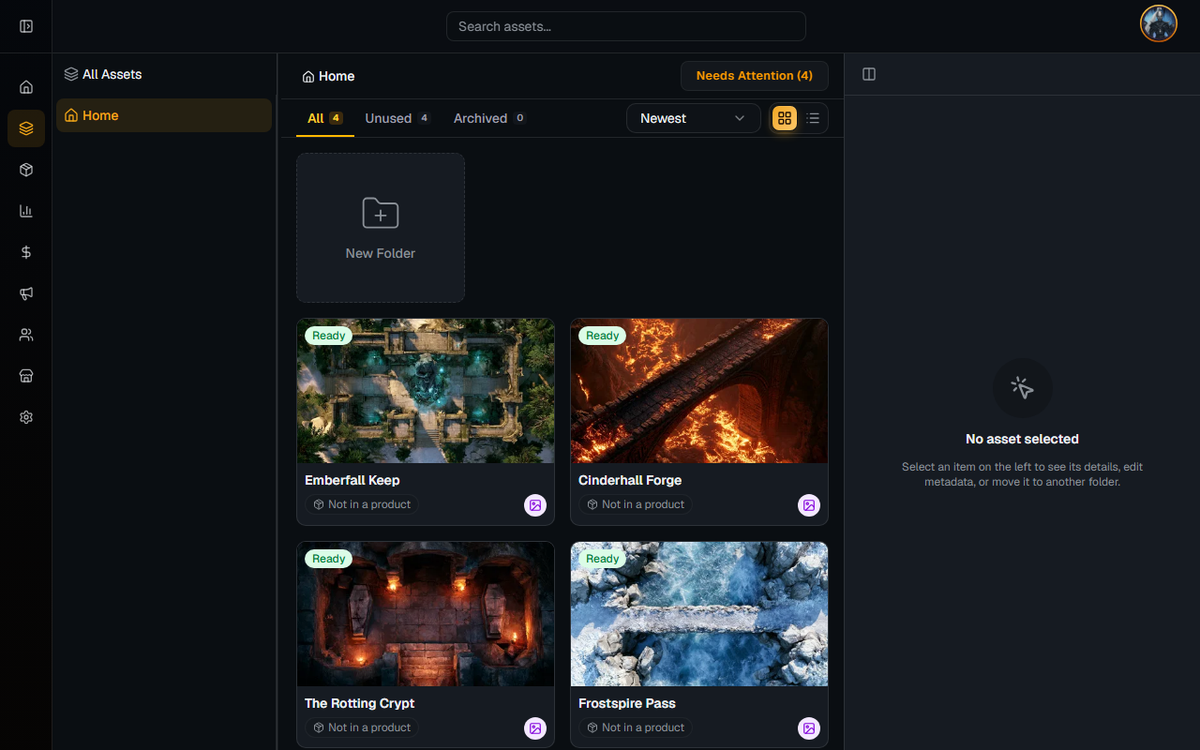Click the Ready badge on The Rotting Crypt
The height and width of the screenshot is (750, 1200).
click(329, 559)
